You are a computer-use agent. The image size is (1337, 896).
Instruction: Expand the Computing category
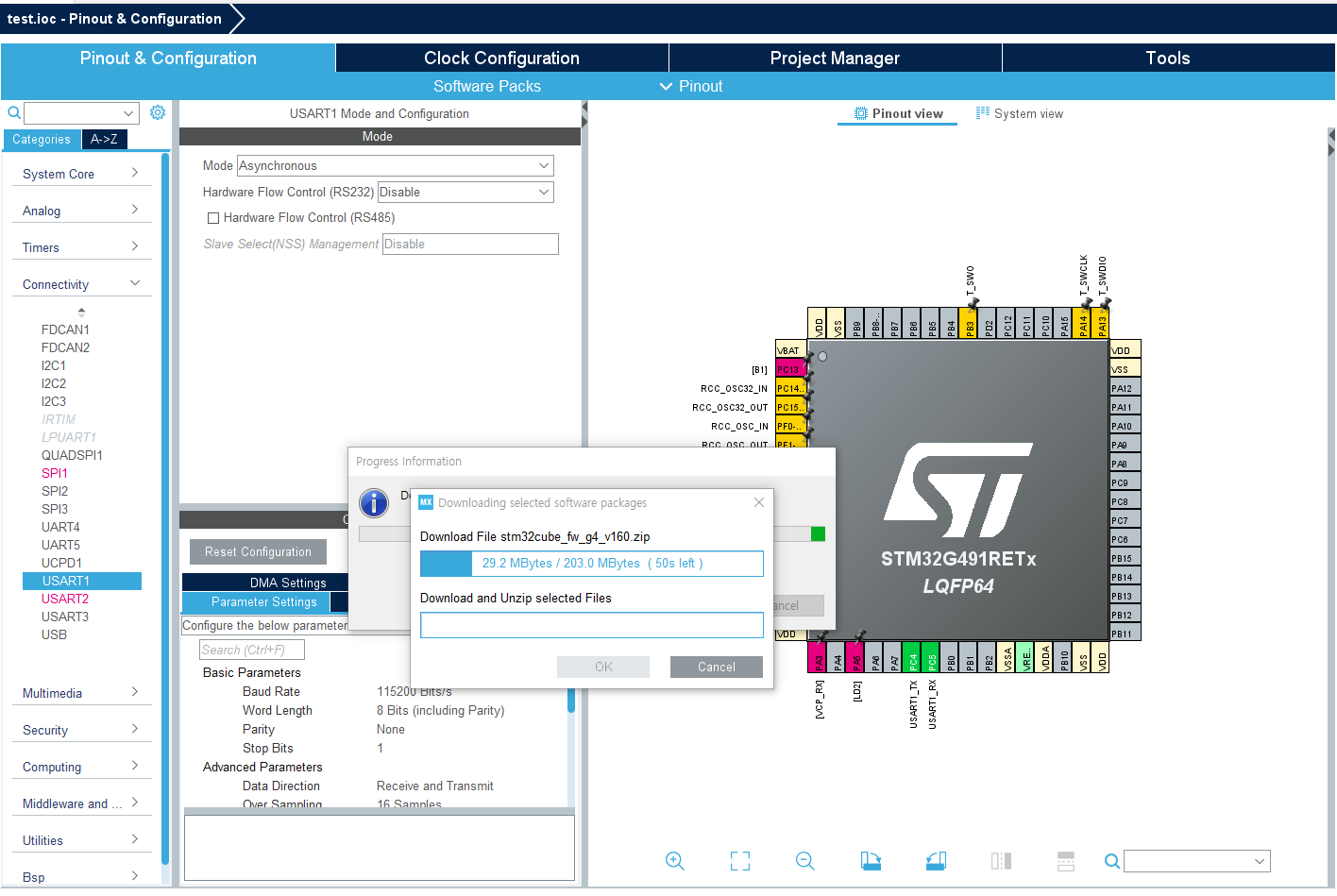point(81,767)
